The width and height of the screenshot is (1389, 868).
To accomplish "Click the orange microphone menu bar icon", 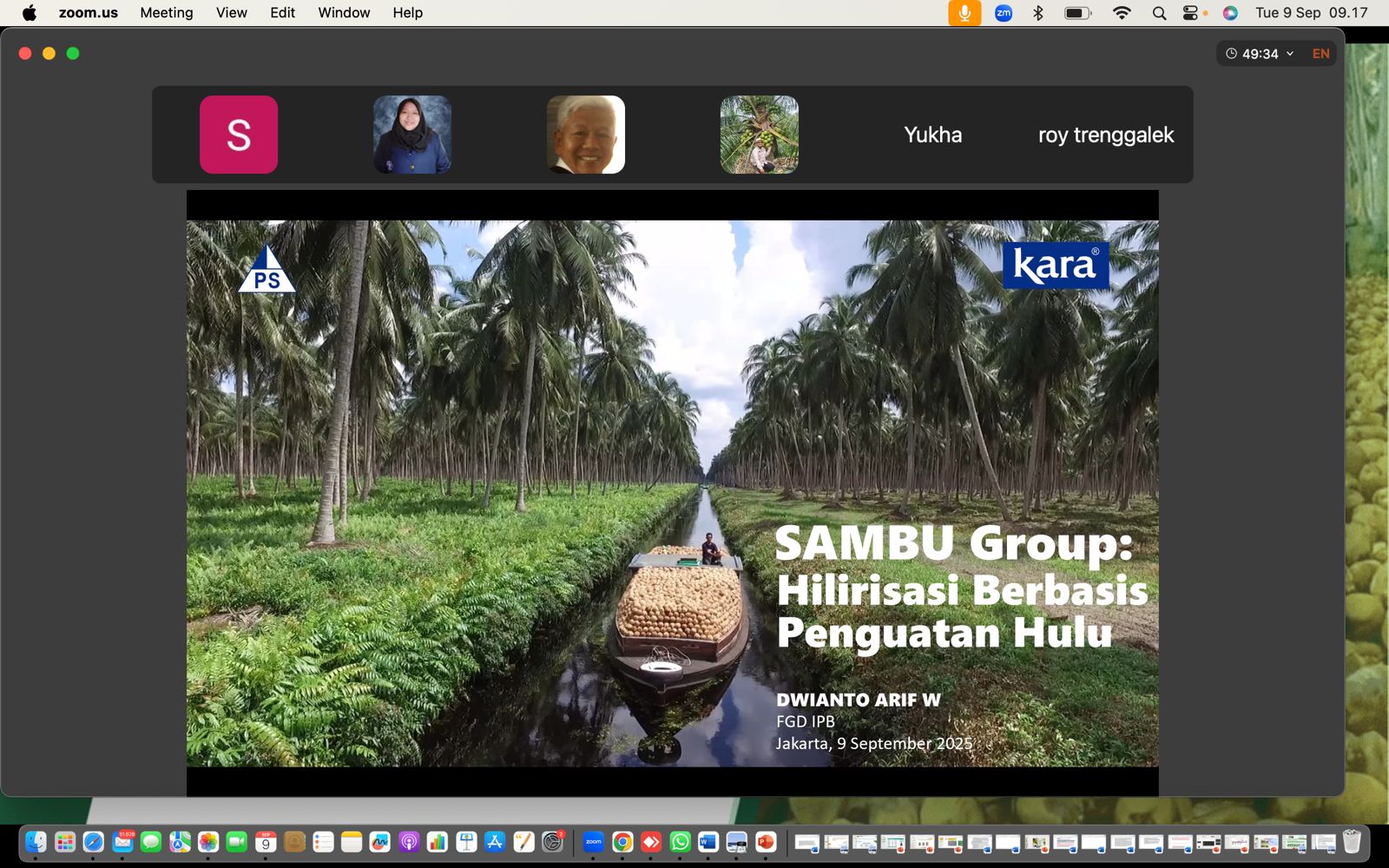I will point(964,13).
